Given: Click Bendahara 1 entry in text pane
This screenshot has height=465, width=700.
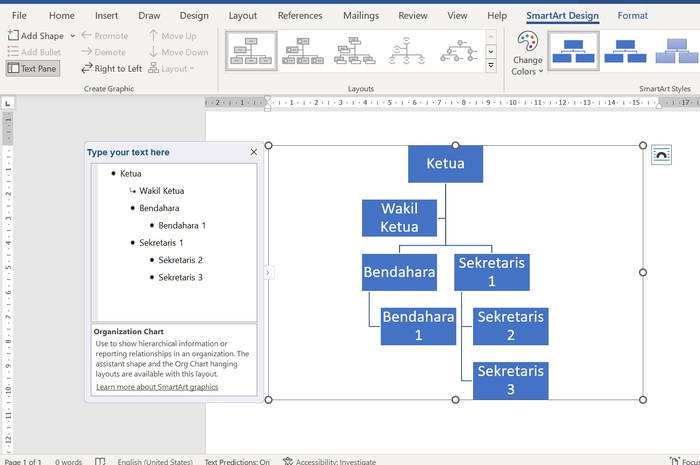Looking at the screenshot, I should (182, 225).
